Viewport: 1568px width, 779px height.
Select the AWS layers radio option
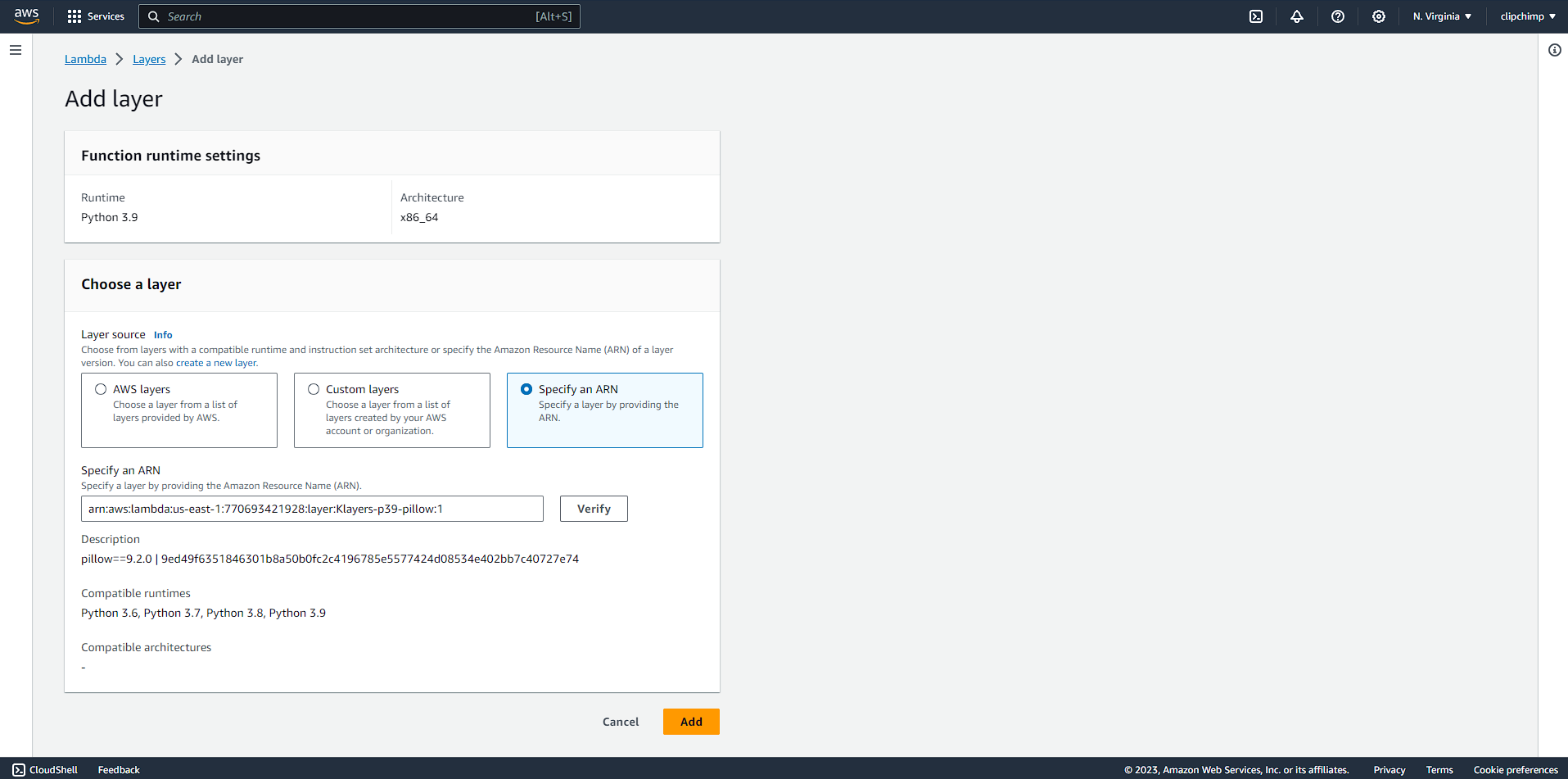(101, 389)
